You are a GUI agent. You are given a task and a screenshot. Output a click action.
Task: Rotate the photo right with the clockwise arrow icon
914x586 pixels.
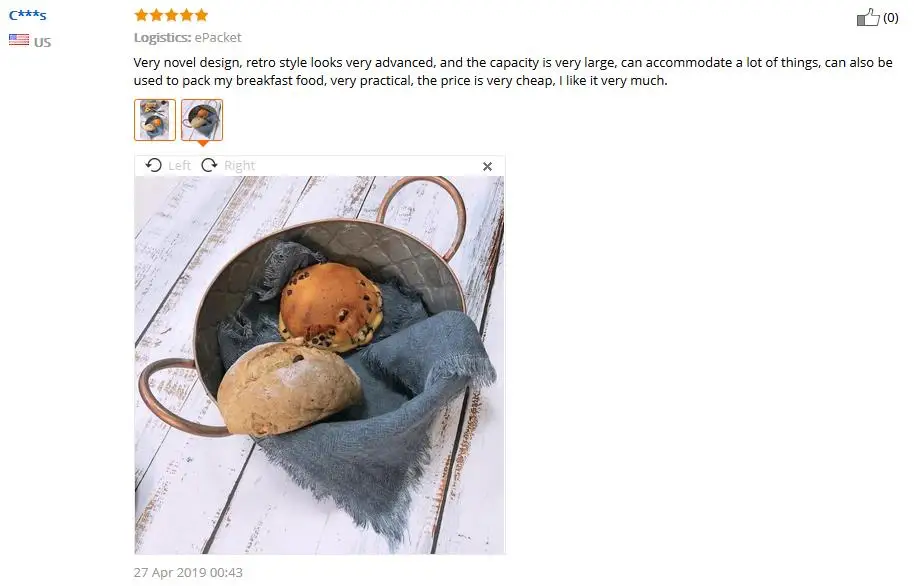point(209,166)
